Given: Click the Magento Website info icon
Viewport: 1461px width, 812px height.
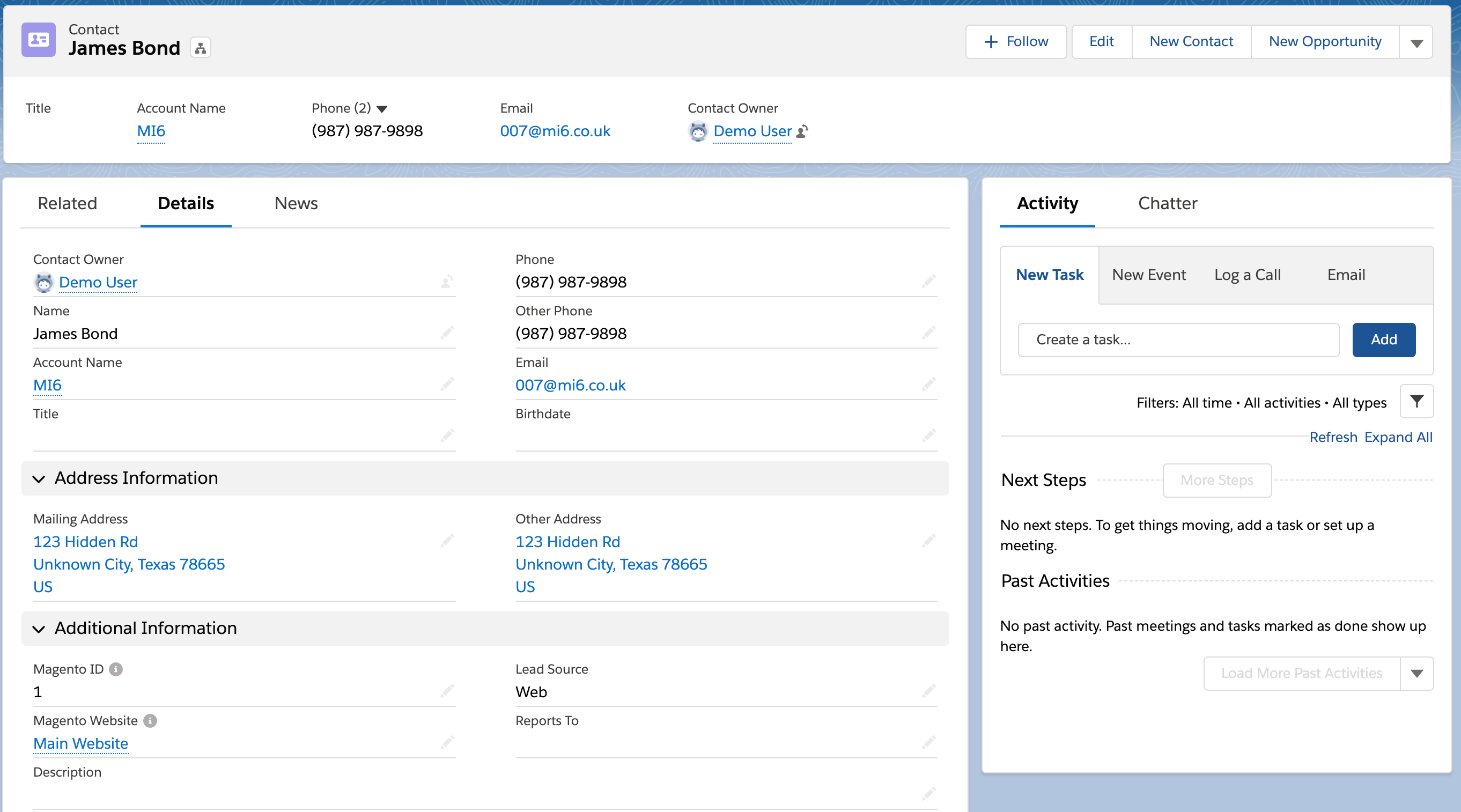Looking at the screenshot, I should 150,721.
